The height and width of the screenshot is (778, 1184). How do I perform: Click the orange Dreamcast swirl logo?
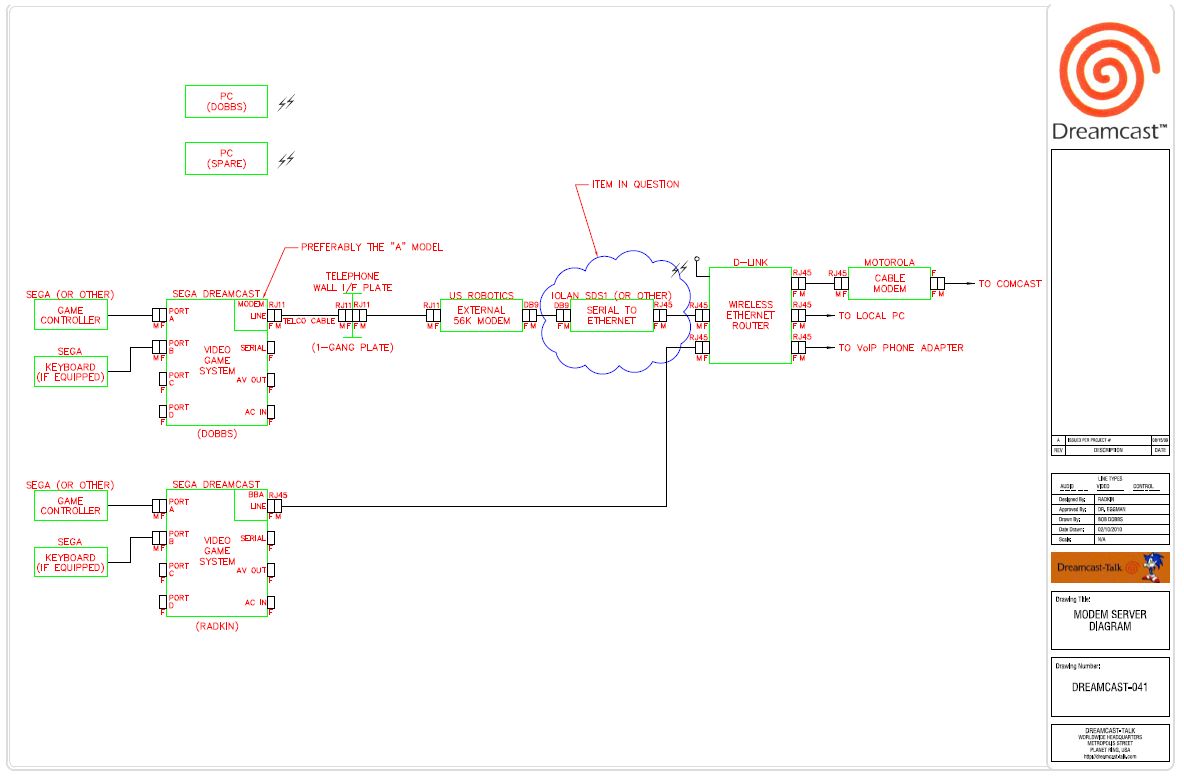[1108, 69]
